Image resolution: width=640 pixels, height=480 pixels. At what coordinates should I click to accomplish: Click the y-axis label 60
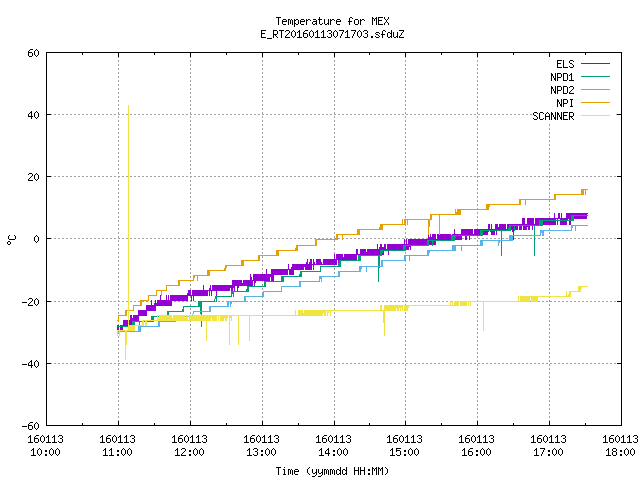pyautogui.click(x=33, y=53)
